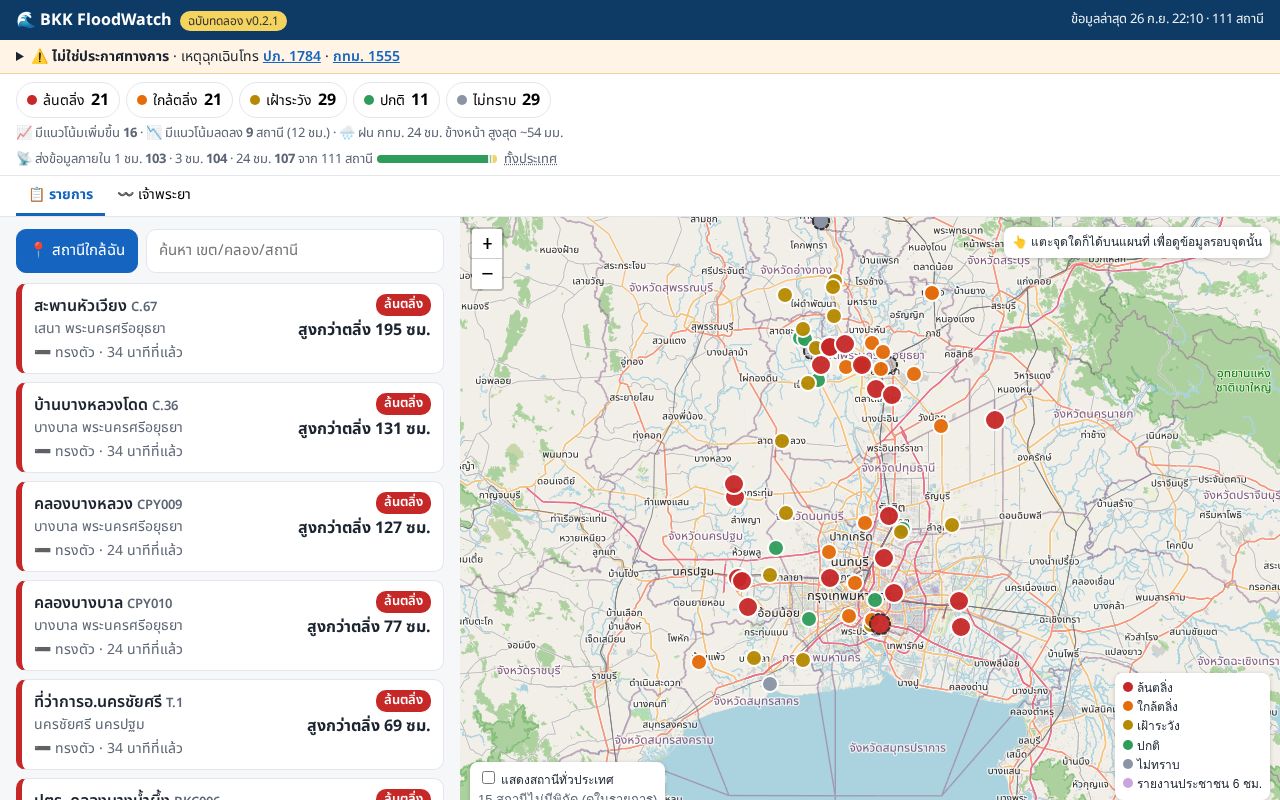Open the กทม. 1555 hotline link
Screen dimensions: 1280x800
[x=366, y=56]
